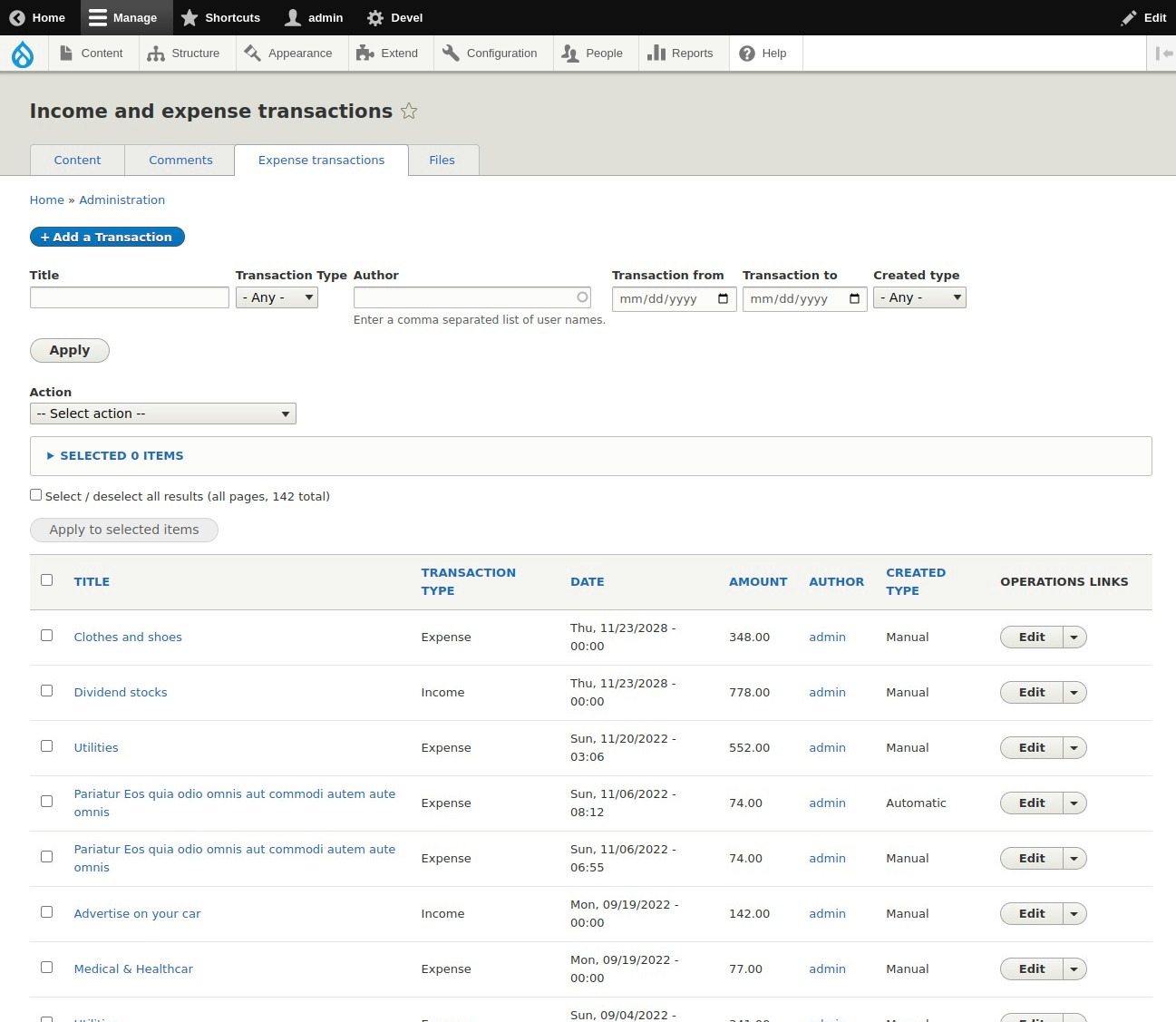Viewport: 1176px width, 1022px height.
Task: Click the People icon in the toolbar
Action: 570,53
